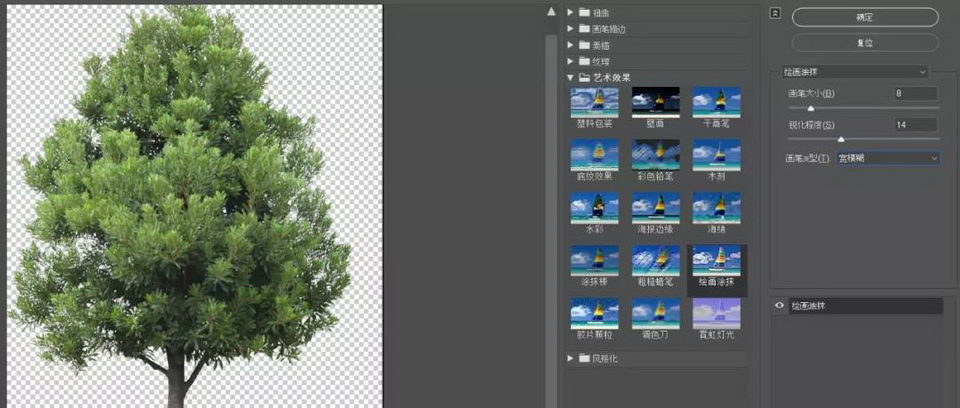Select the 彩色铅笔 filter effect
The image size is (960, 408).
[x=655, y=154]
